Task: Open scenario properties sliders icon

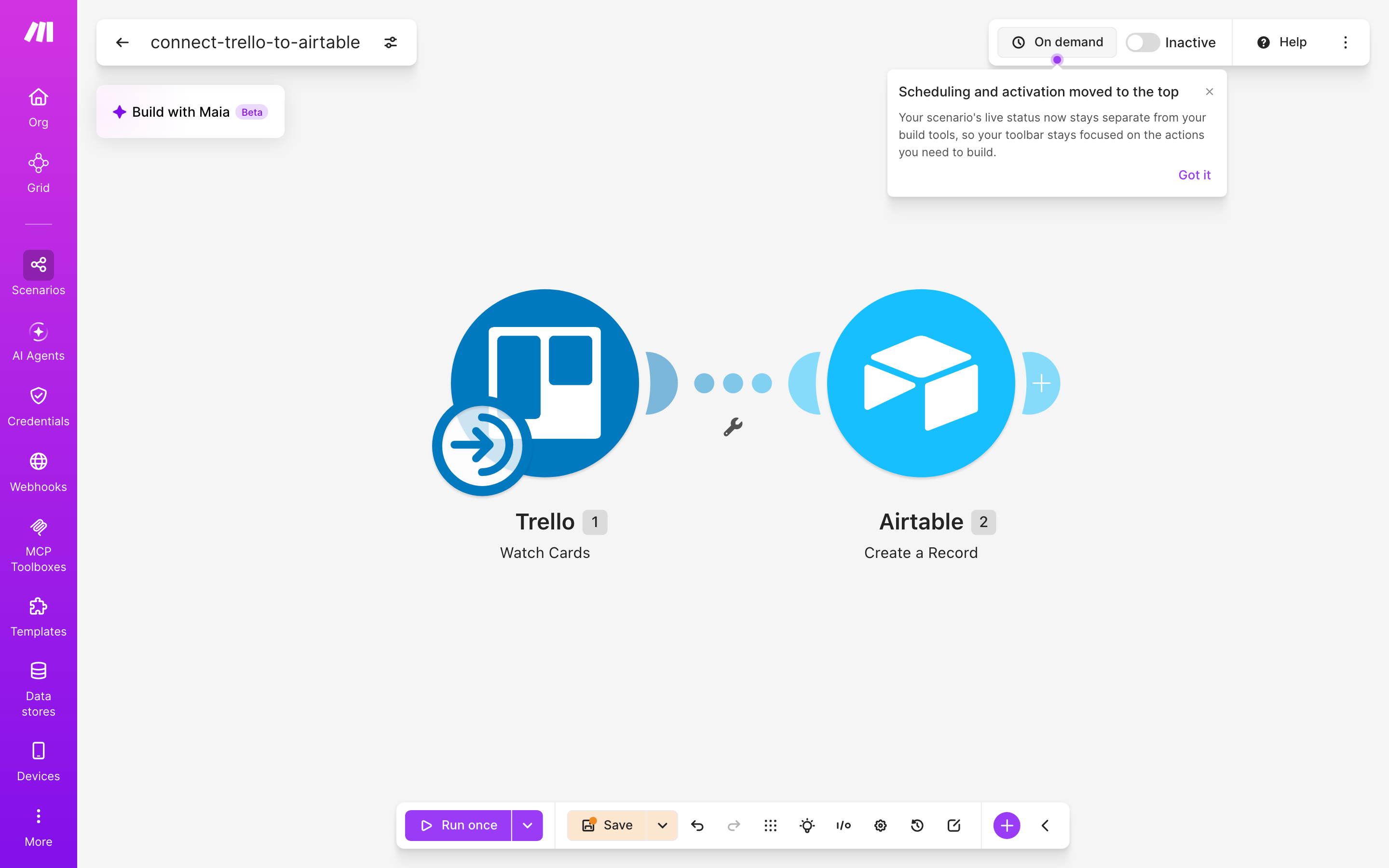Action: coord(391,42)
